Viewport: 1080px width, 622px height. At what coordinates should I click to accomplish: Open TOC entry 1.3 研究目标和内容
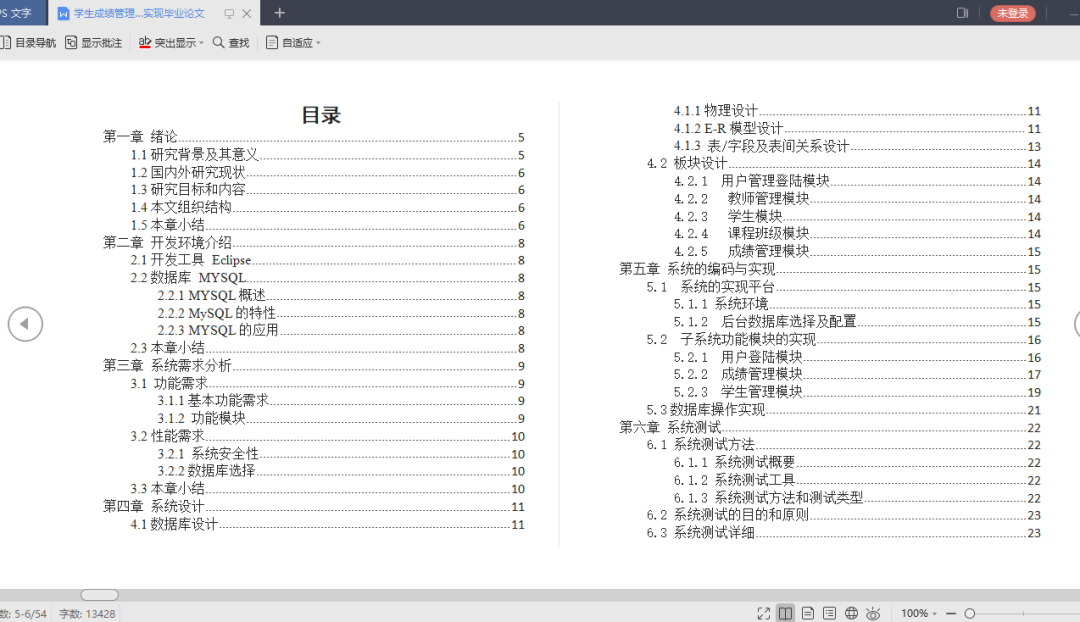[x=327, y=189]
